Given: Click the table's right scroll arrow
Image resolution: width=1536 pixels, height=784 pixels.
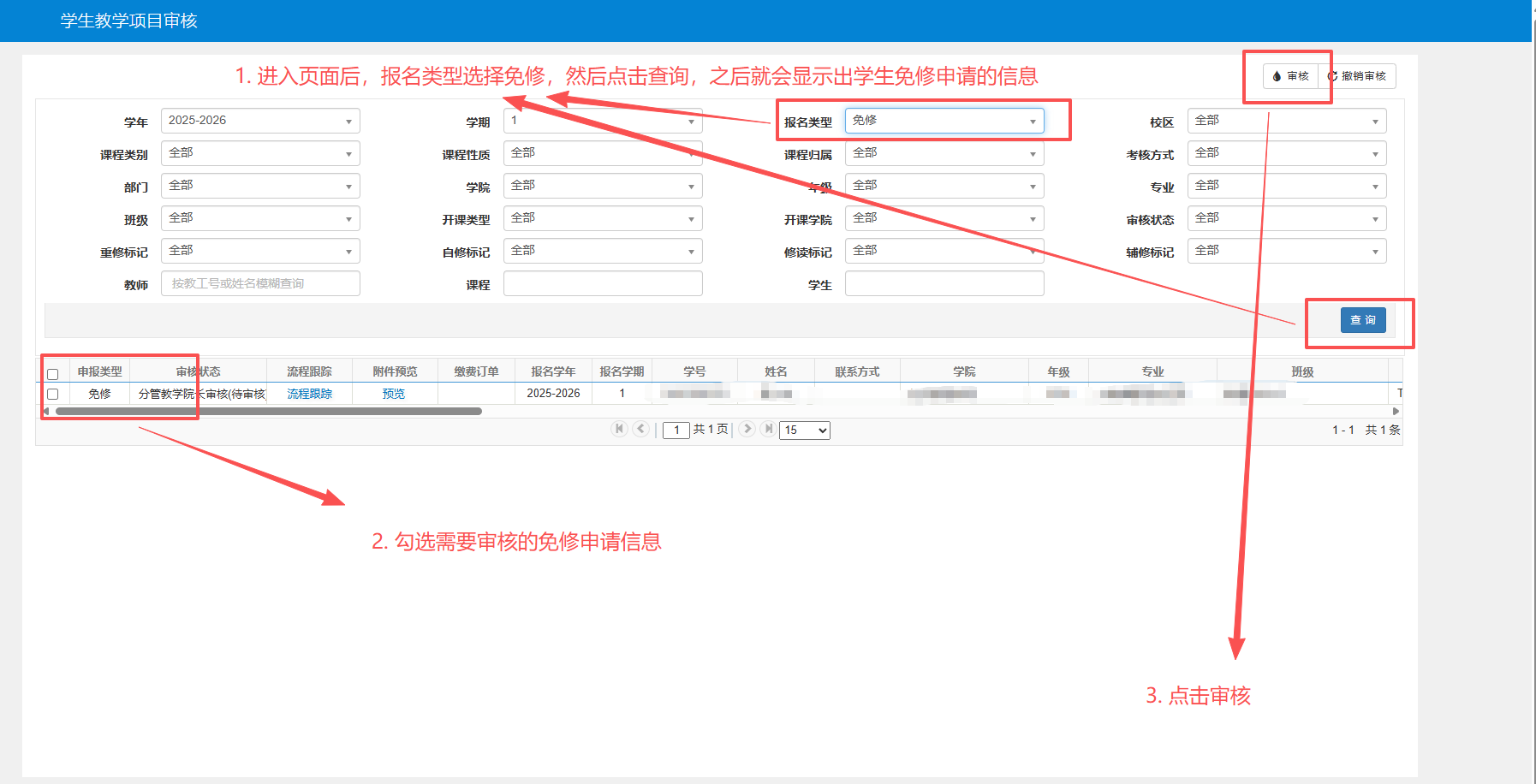Looking at the screenshot, I should tap(1396, 412).
